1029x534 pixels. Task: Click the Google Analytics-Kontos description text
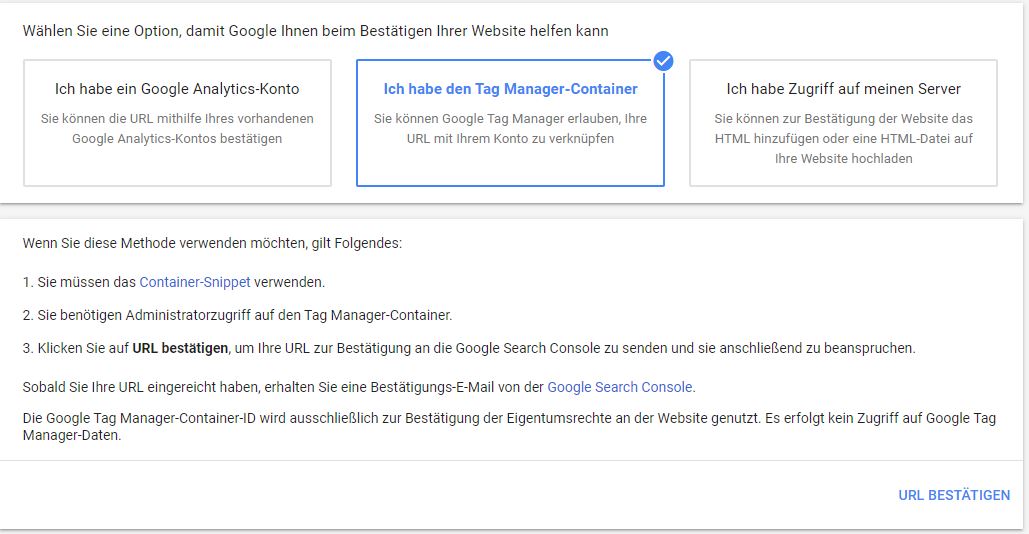[177, 129]
